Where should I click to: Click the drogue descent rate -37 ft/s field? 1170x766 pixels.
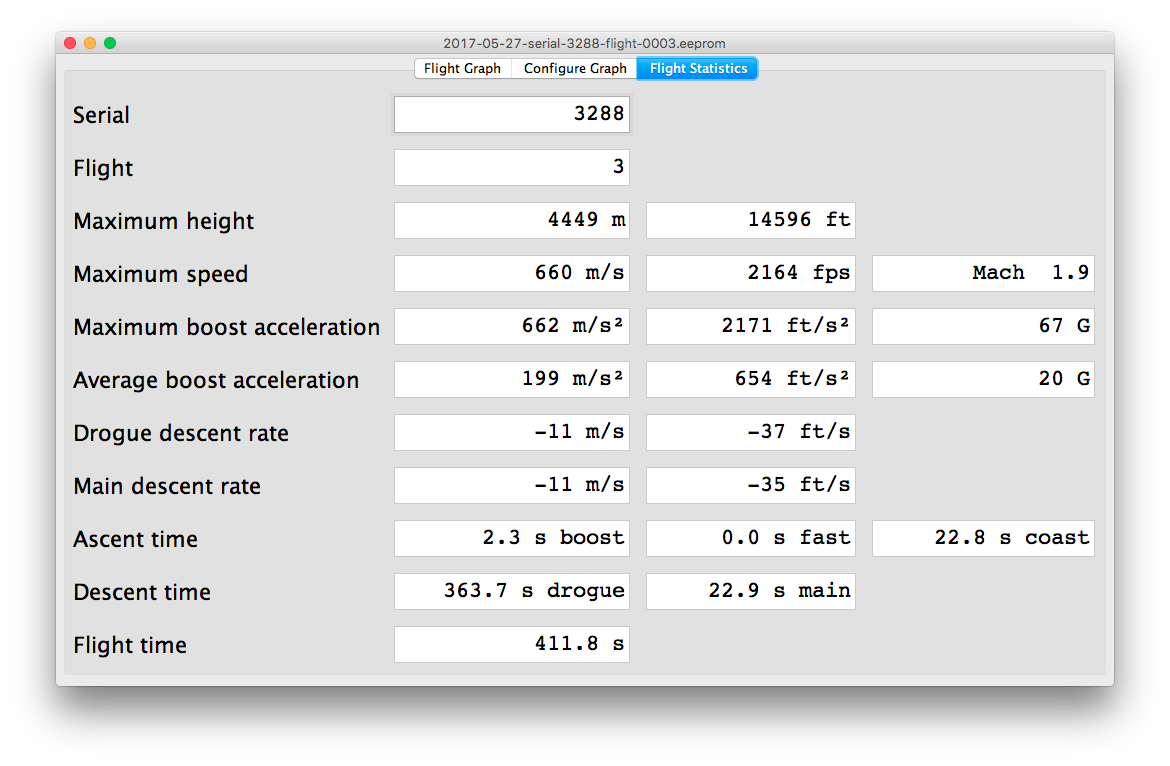pyautogui.click(x=750, y=432)
